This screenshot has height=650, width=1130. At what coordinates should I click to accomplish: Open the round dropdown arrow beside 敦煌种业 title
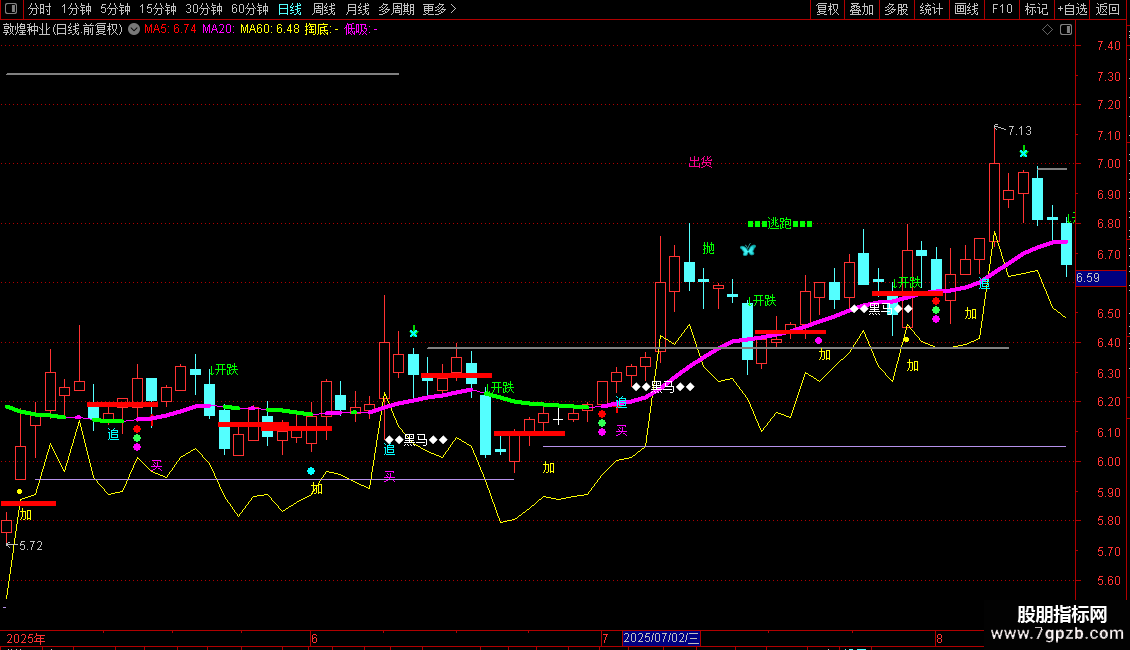134,30
